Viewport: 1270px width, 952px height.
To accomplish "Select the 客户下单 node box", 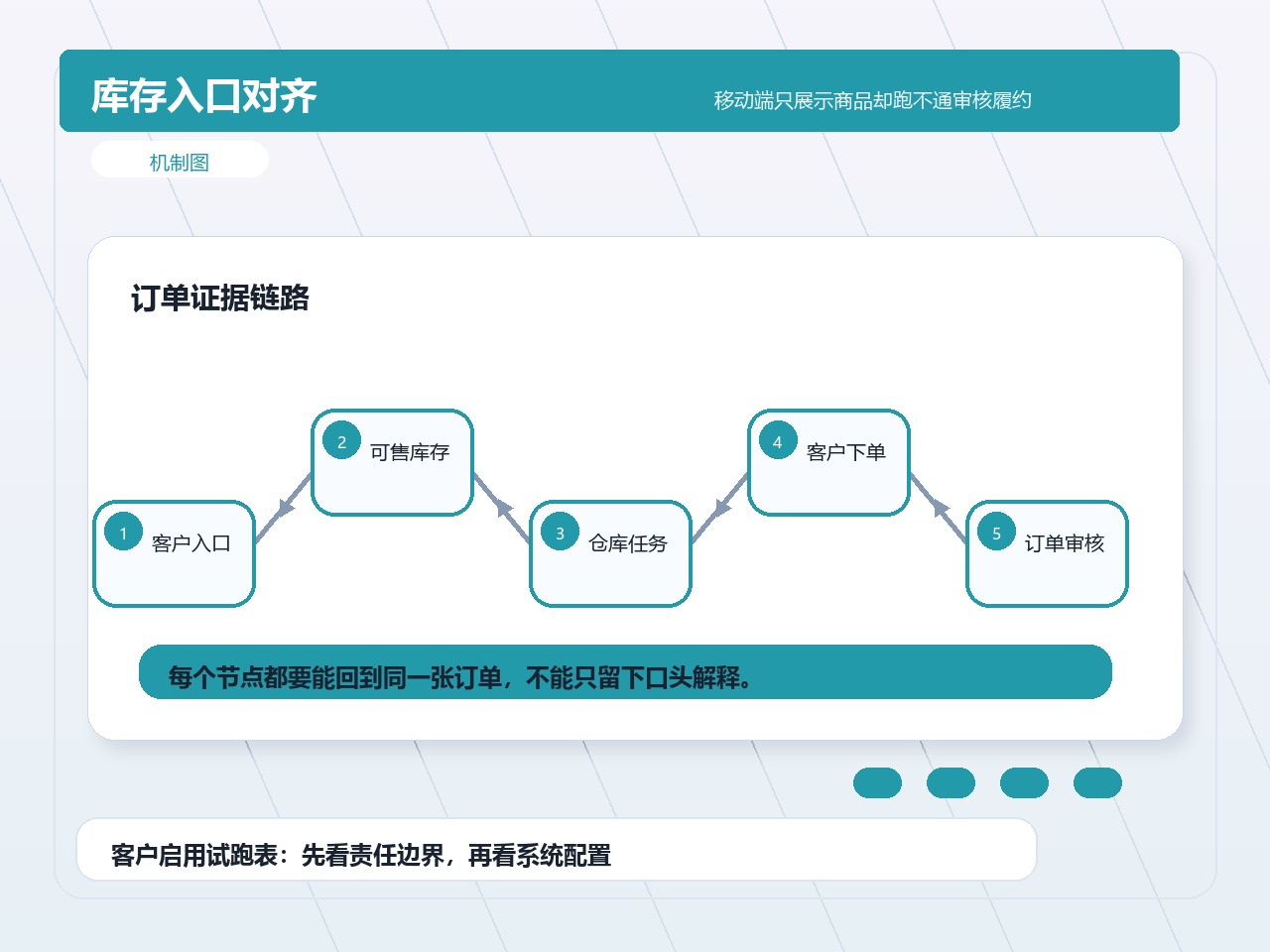I will (829, 462).
